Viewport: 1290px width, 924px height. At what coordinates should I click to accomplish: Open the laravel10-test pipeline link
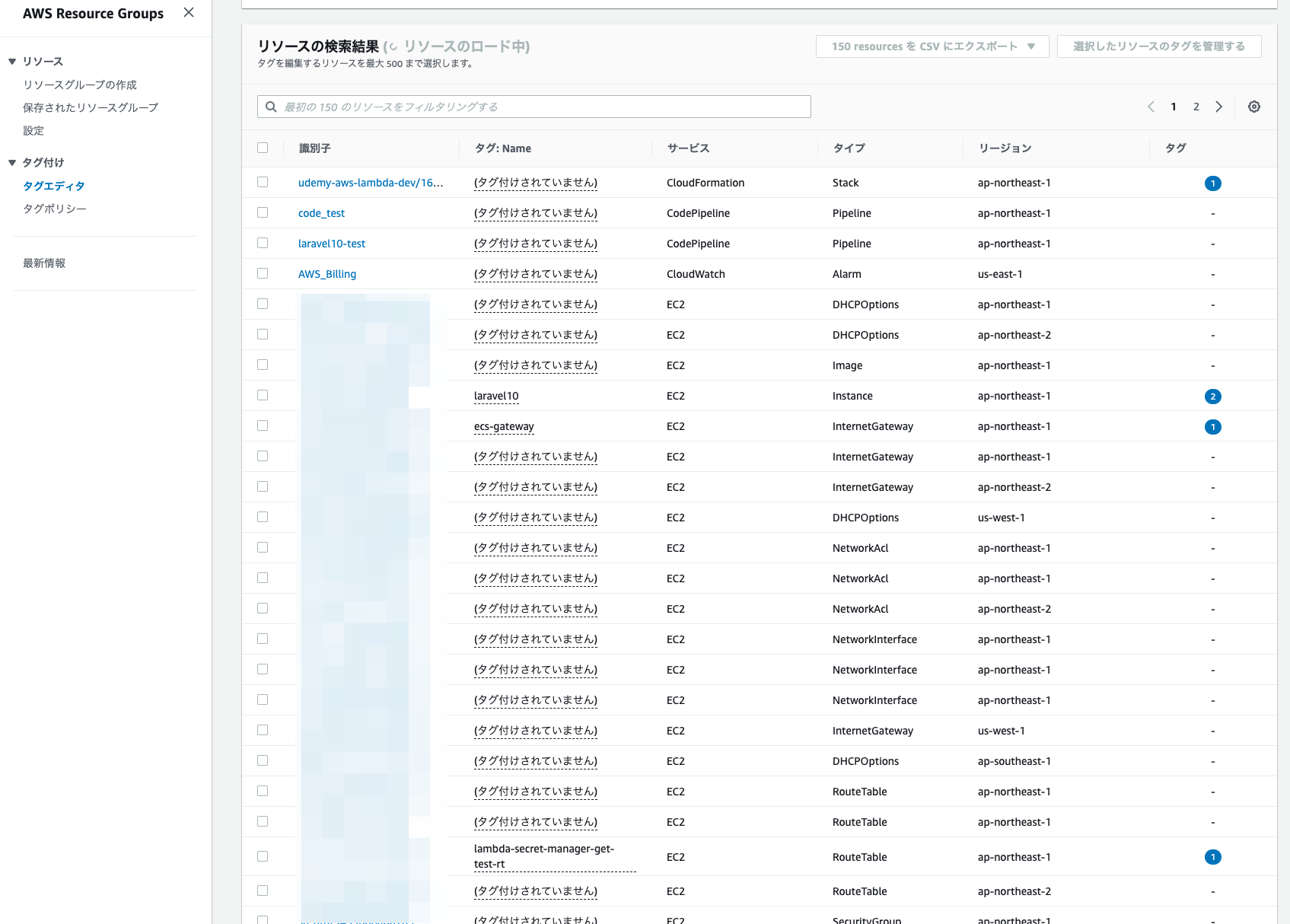(332, 244)
